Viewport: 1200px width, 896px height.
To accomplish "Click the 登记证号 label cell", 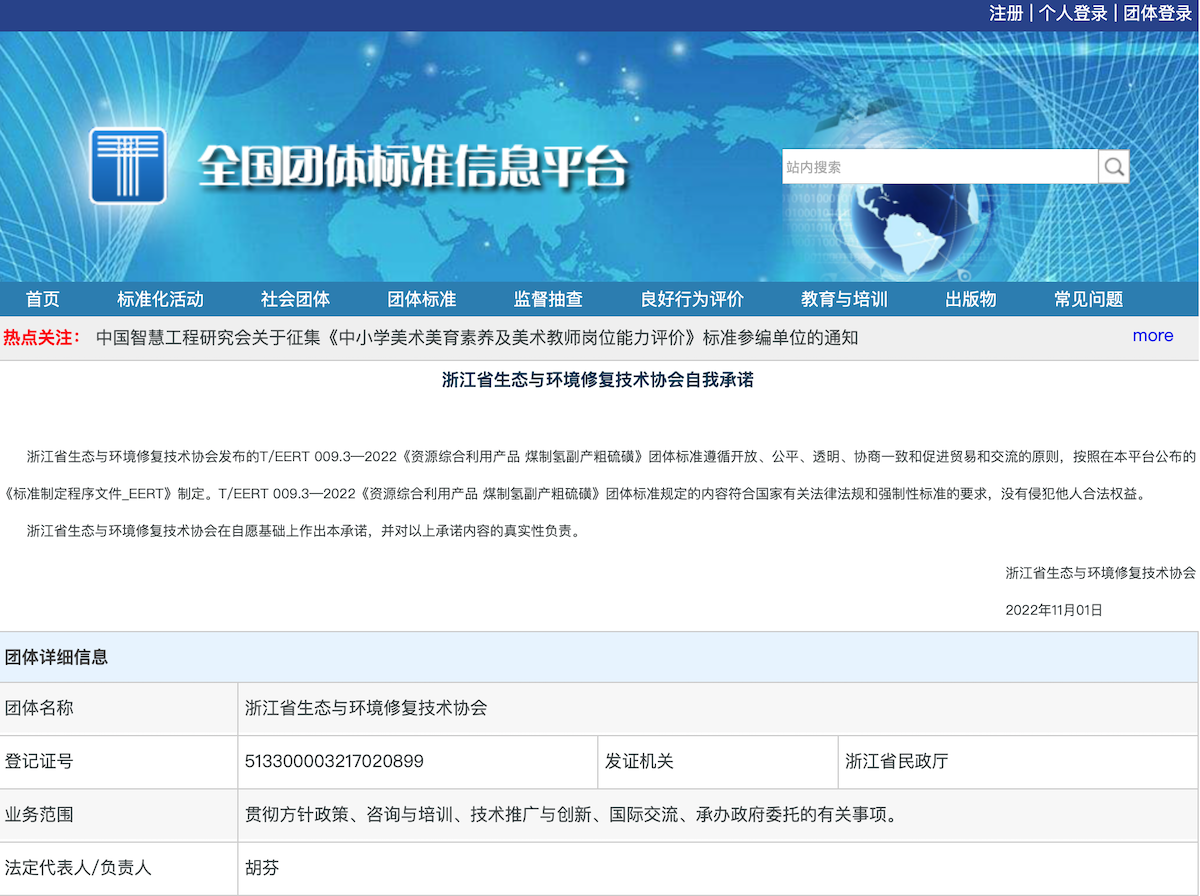I will (119, 762).
